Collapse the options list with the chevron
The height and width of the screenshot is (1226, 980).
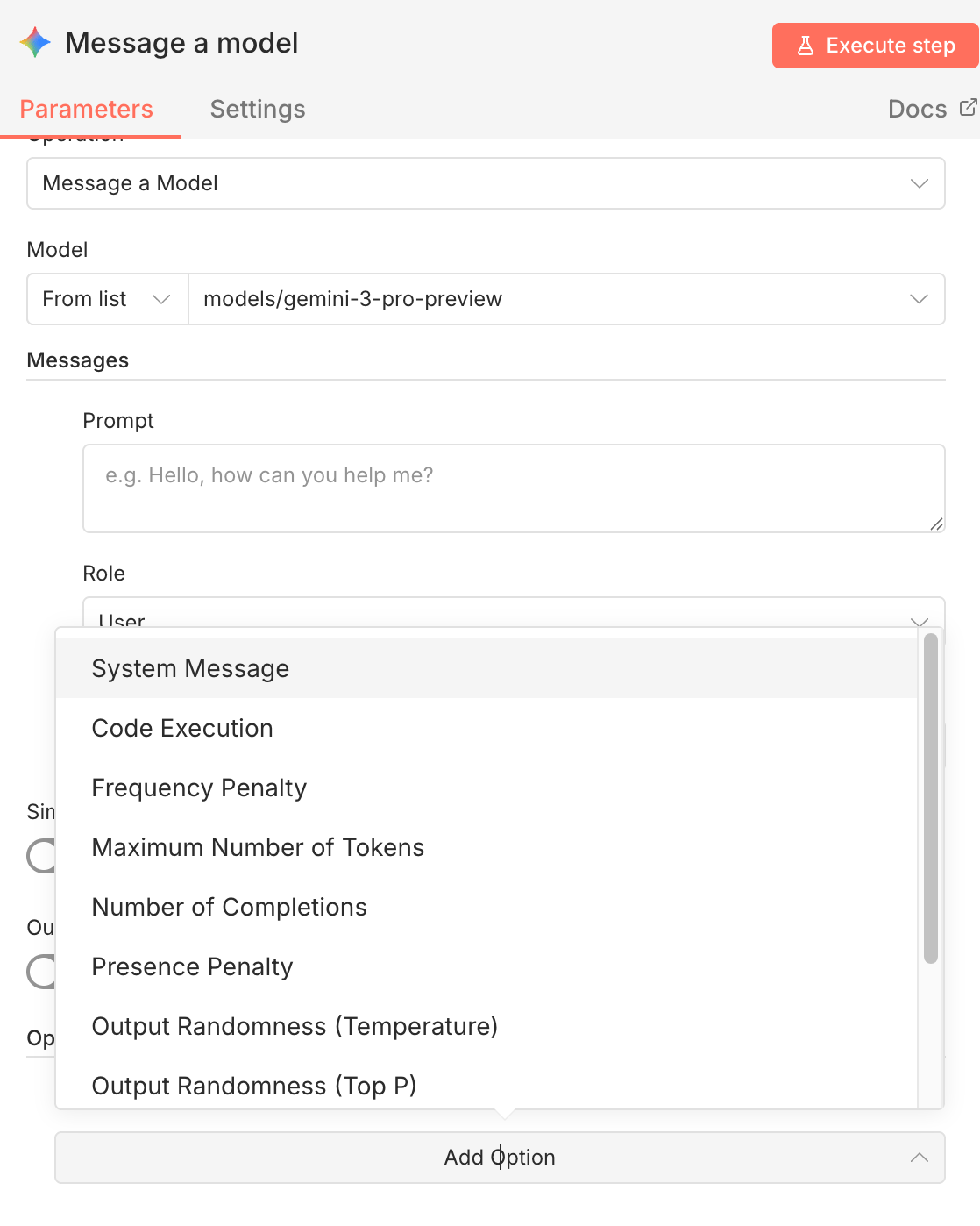[x=920, y=1158]
